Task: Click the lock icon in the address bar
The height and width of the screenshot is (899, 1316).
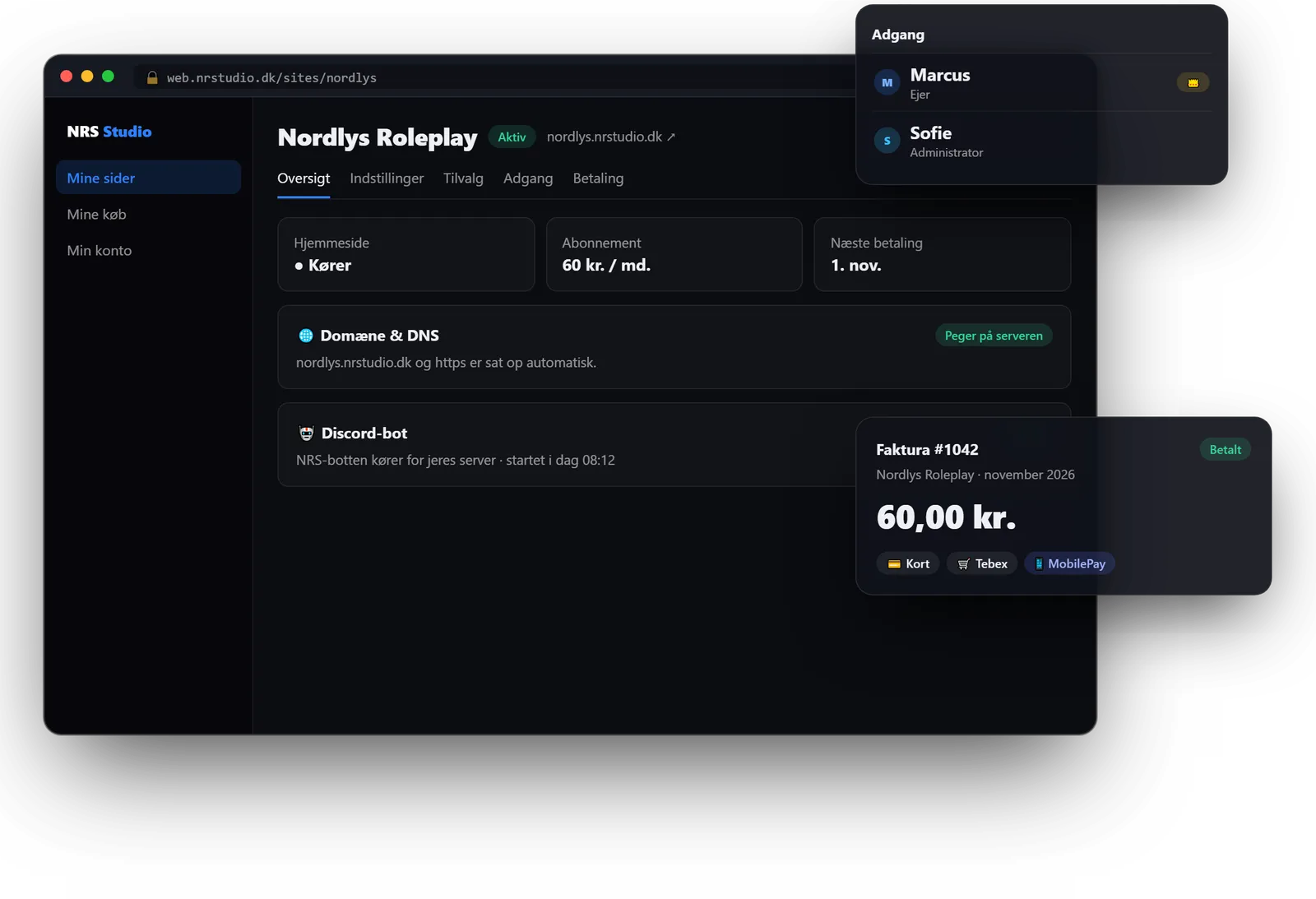Action: [152, 77]
